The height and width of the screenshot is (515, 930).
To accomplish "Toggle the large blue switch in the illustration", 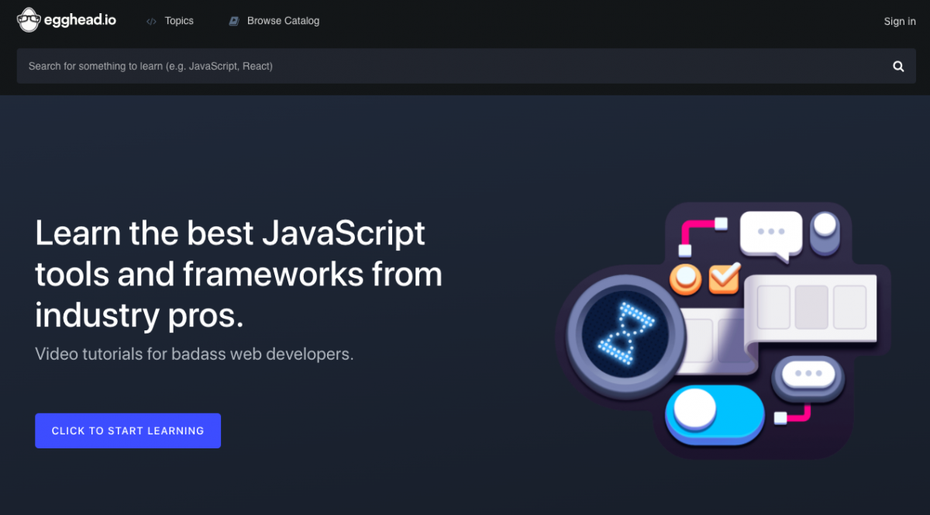I will point(714,411).
